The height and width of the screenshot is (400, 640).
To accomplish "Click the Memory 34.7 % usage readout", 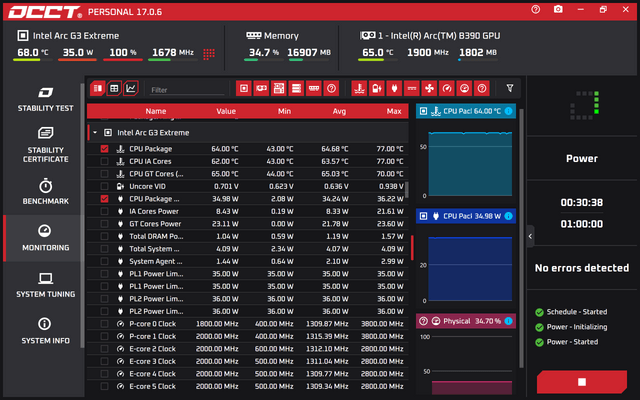I will [264, 52].
